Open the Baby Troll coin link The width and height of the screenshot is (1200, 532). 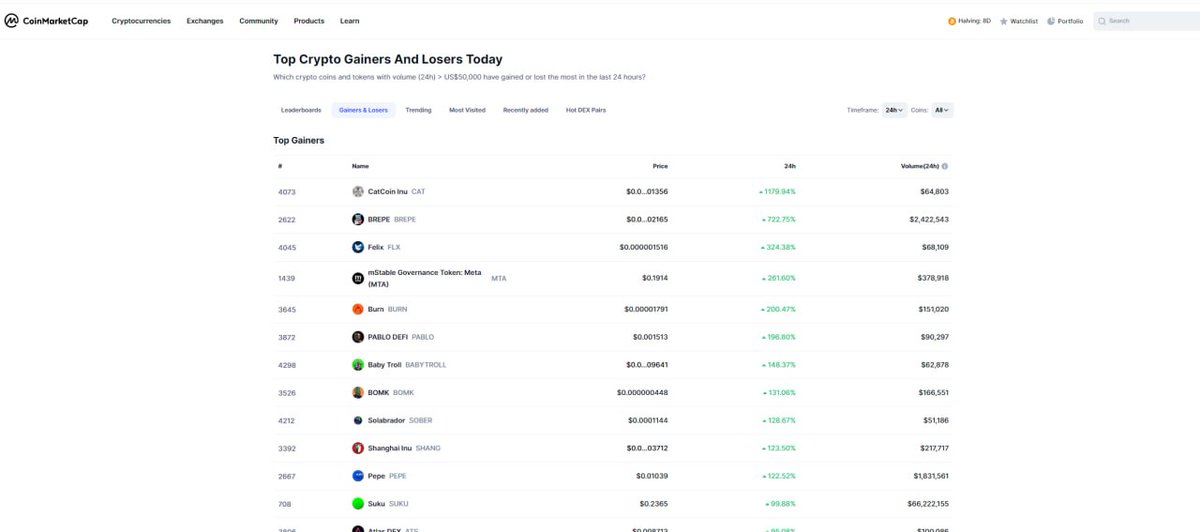(x=385, y=365)
